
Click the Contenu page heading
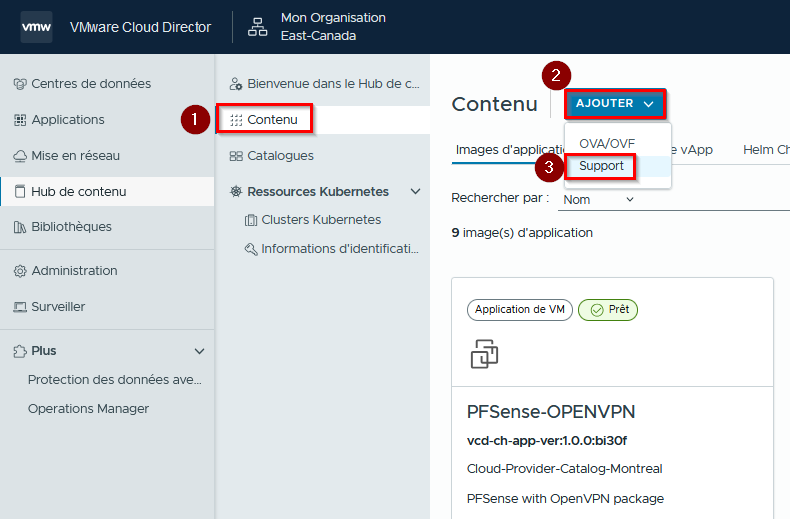[495, 104]
